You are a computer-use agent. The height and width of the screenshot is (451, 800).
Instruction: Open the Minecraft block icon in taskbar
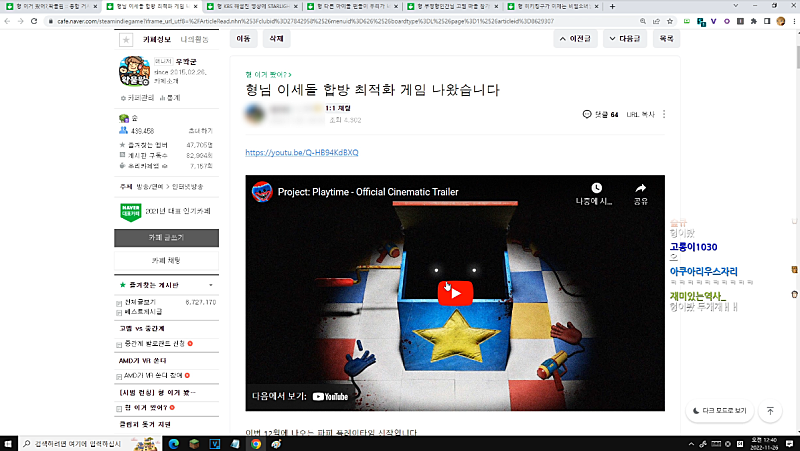pyautogui.click(x=194, y=443)
